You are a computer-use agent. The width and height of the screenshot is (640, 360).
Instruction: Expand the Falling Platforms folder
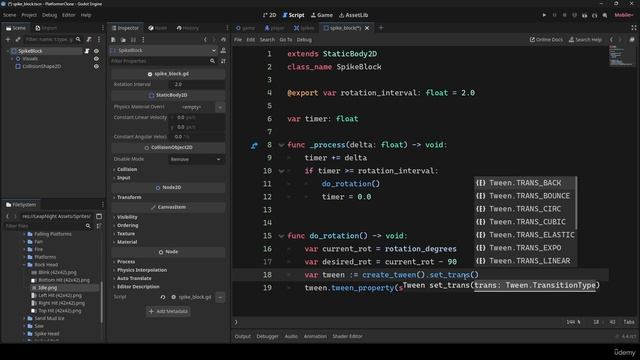24,234
